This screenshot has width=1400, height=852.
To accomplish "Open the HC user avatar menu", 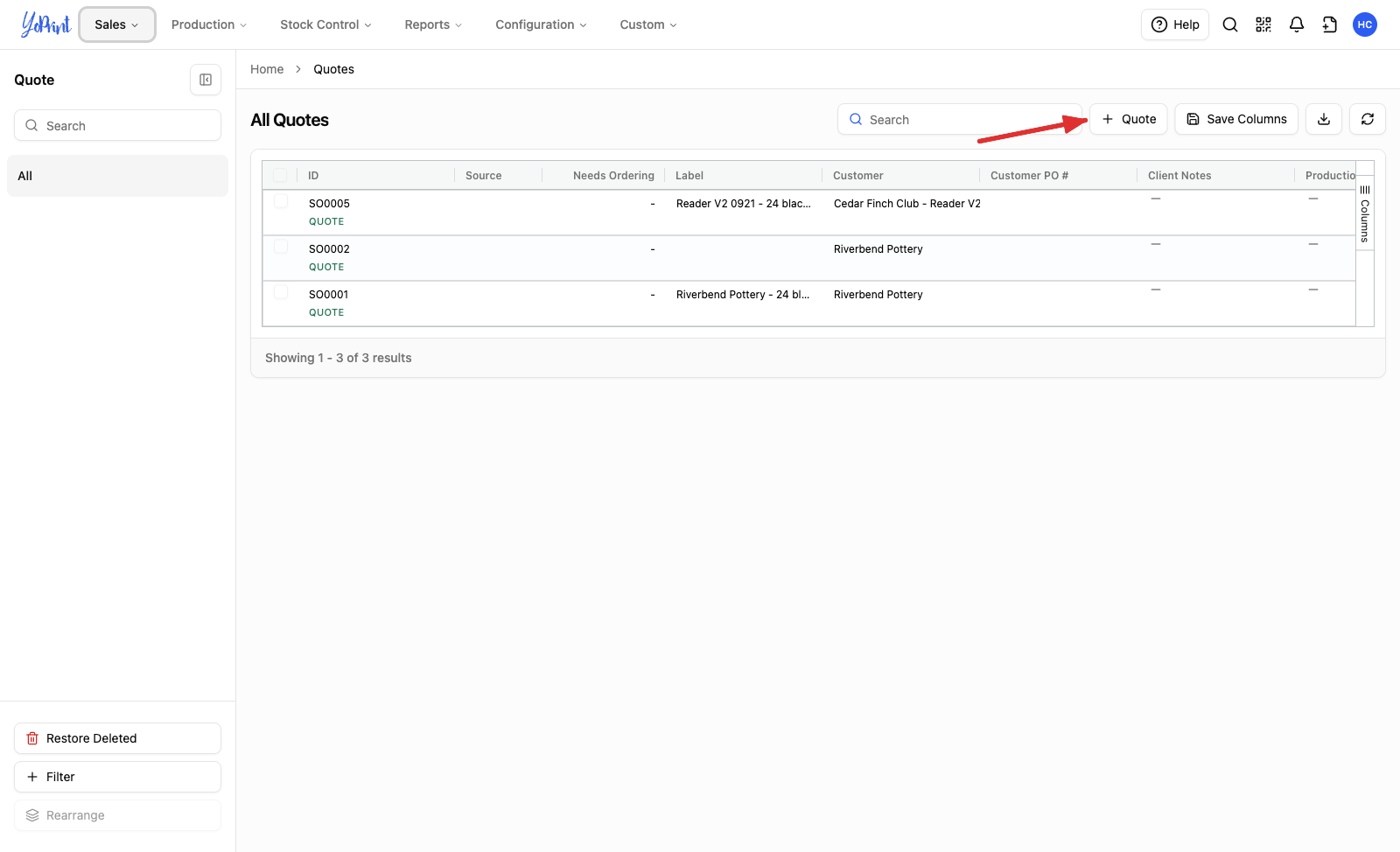I will [x=1365, y=24].
